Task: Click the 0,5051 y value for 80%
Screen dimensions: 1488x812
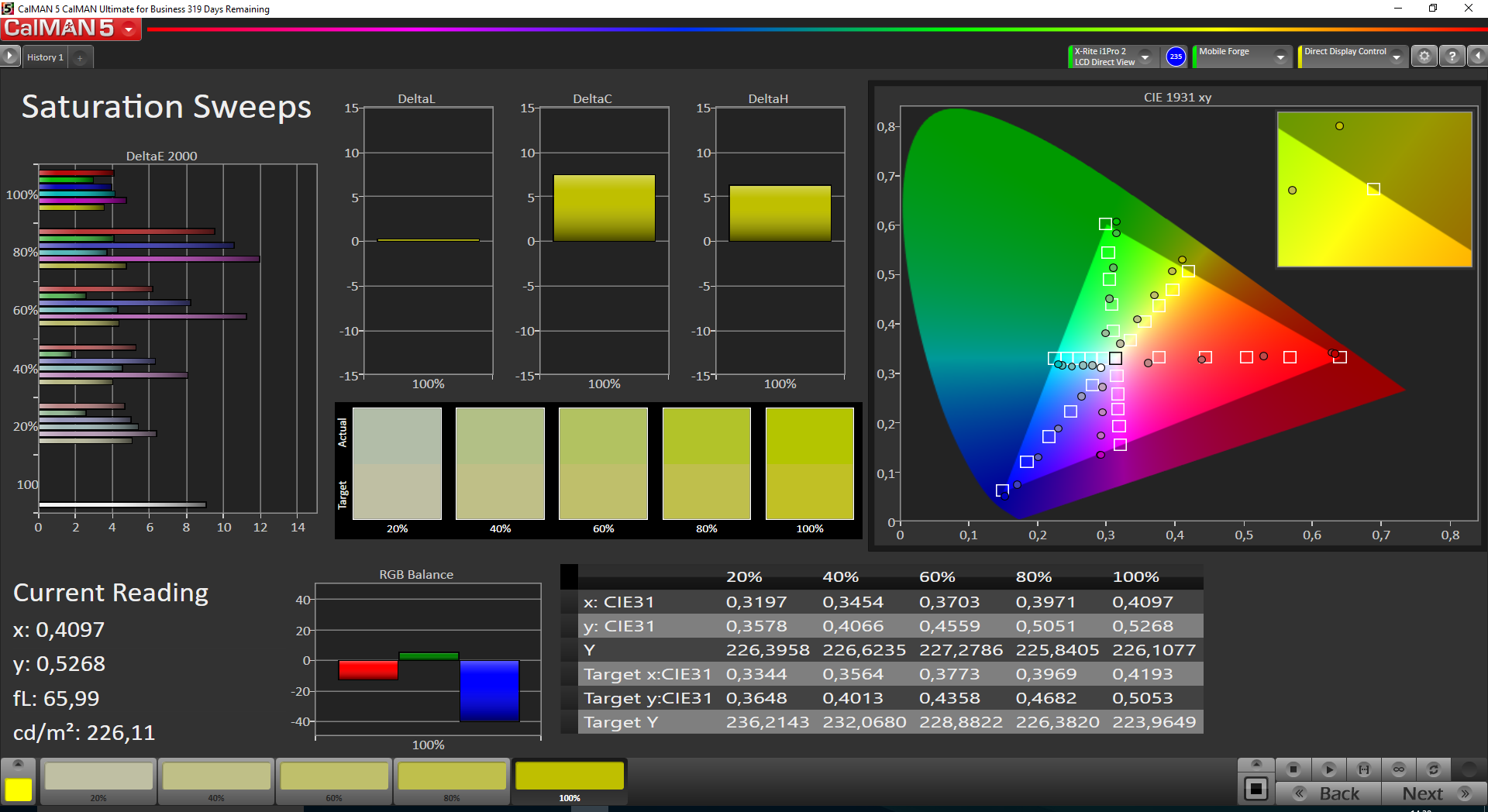Action: pos(1045,626)
